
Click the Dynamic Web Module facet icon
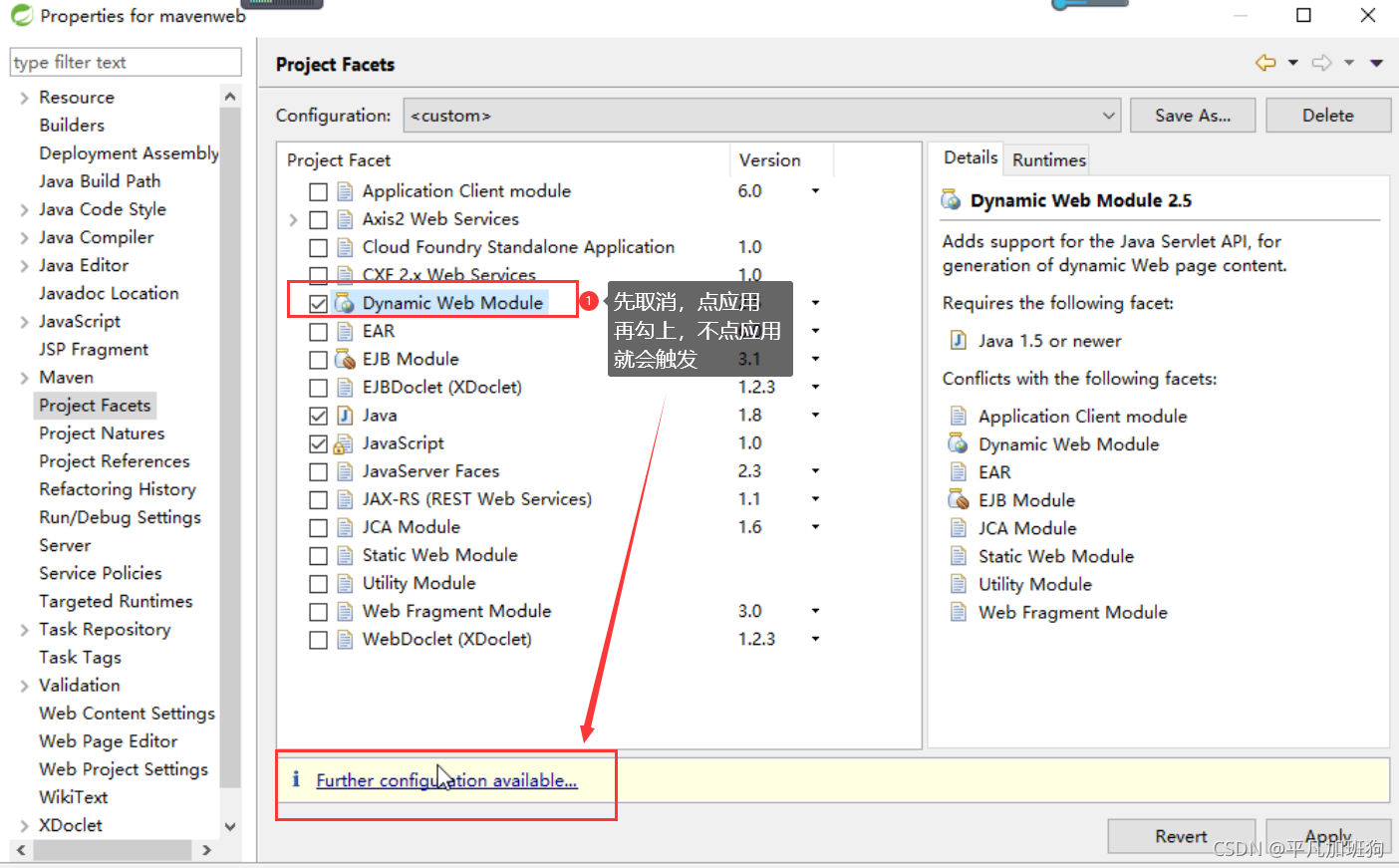[345, 303]
